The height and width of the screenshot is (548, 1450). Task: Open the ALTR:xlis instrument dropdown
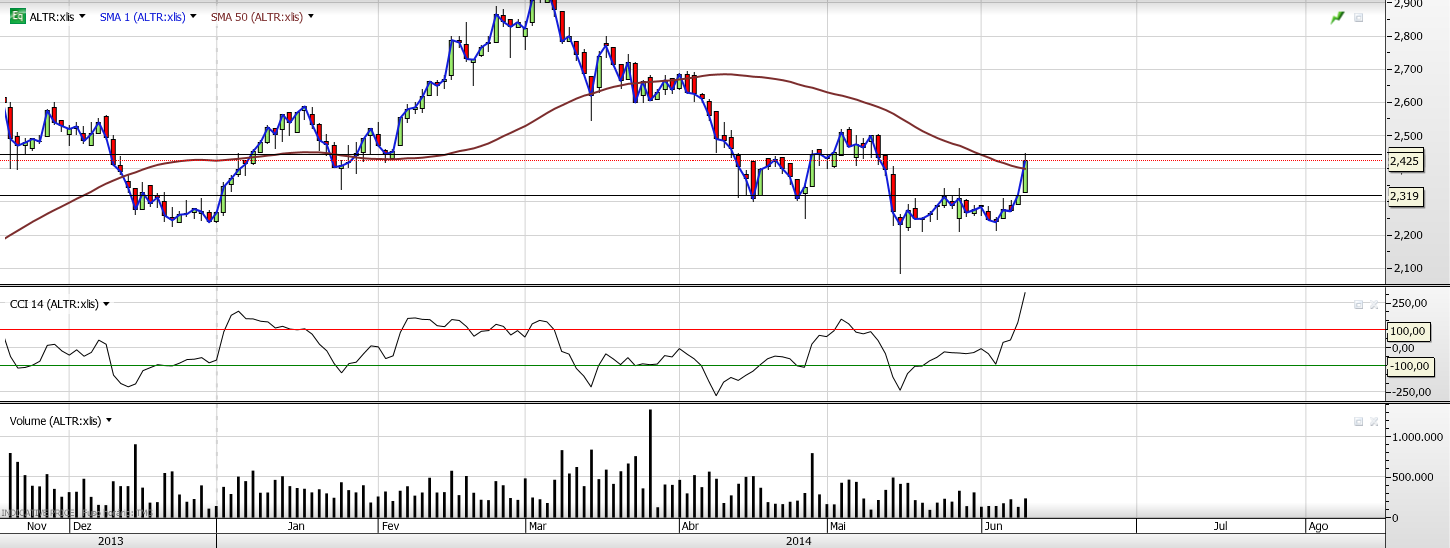click(82, 17)
